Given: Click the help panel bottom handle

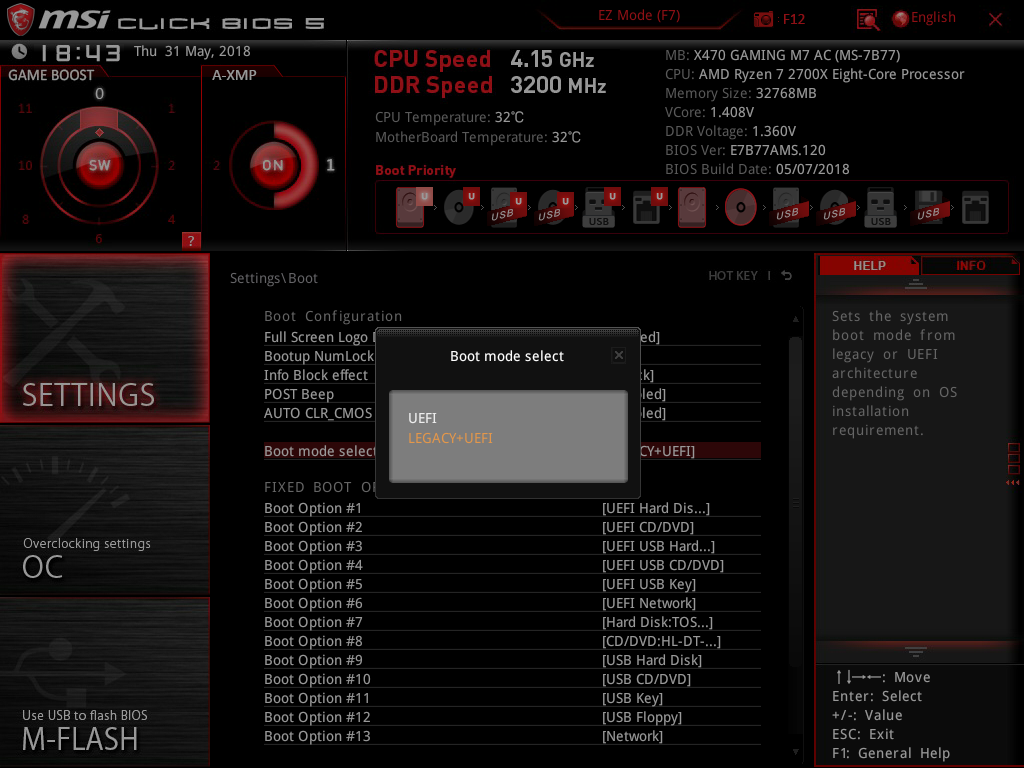Looking at the screenshot, I should pos(915,651).
